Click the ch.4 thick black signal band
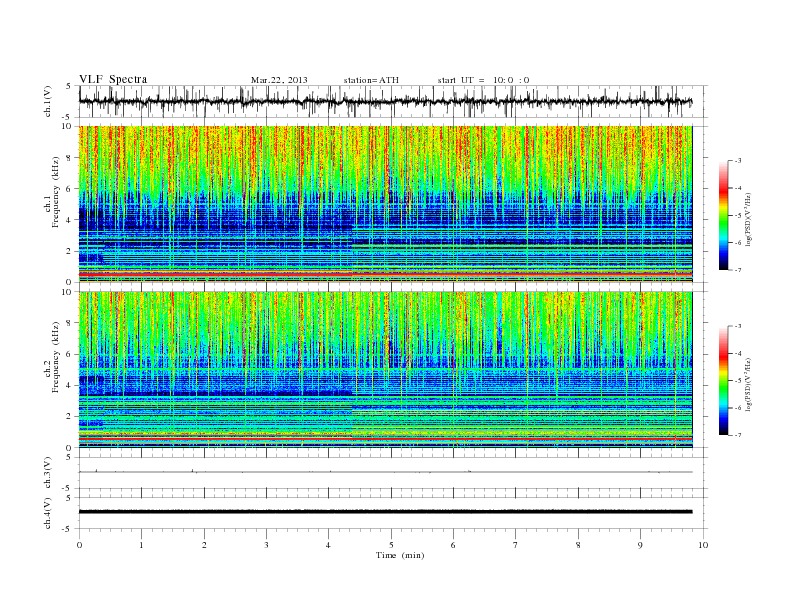This screenshot has height=612, width=792. (x=385, y=512)
